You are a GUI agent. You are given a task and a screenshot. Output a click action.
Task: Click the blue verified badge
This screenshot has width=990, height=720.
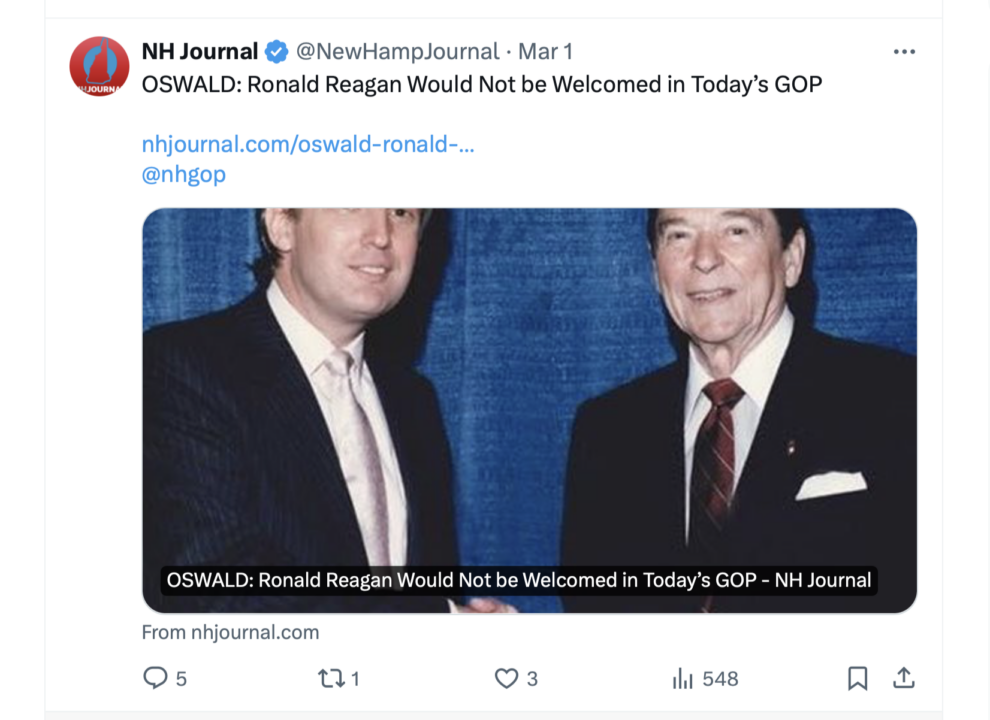click(277, 52)
